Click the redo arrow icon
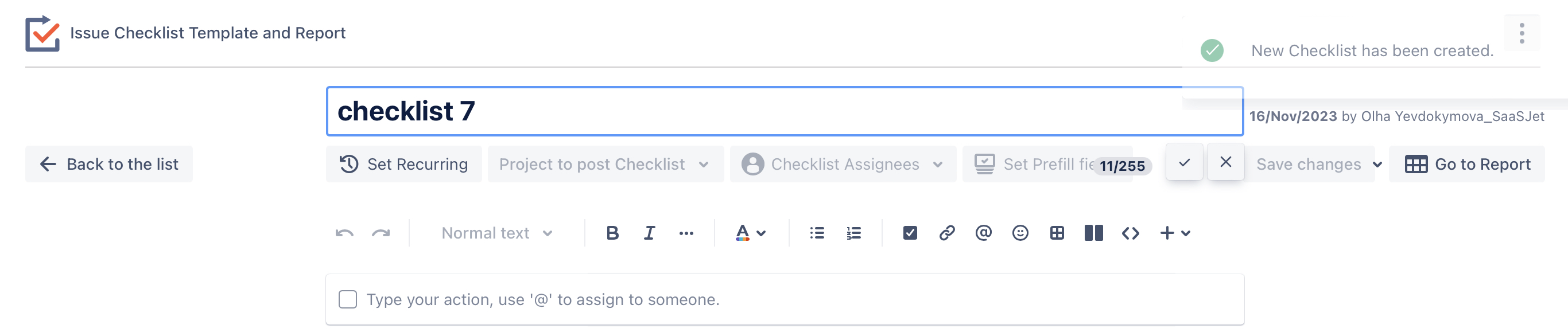Viewport: 1568px width, 332px height. tap(381, 233)
